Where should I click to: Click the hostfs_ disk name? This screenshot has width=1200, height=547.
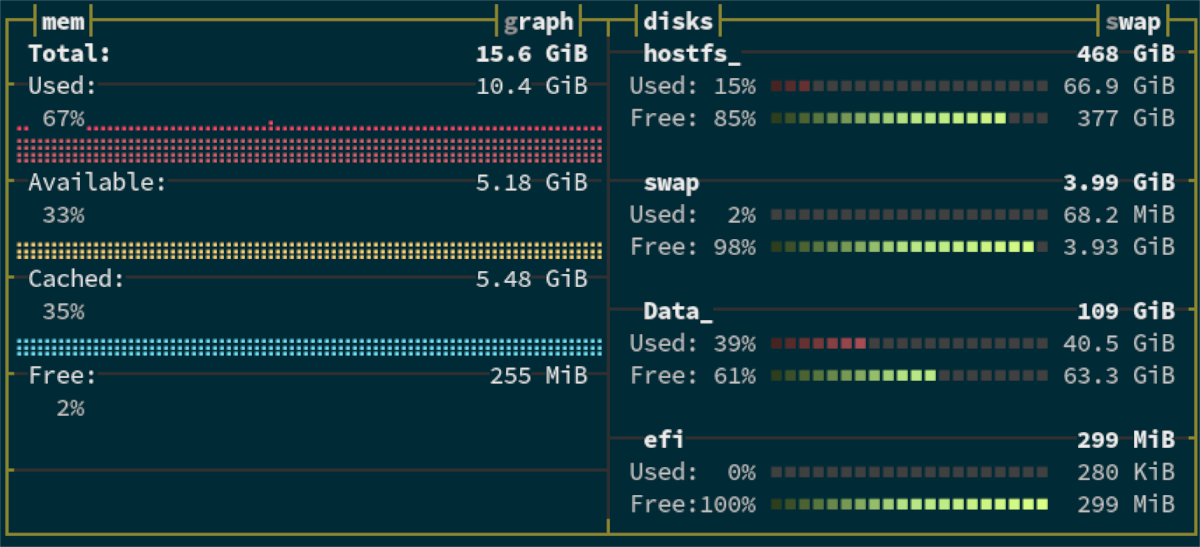[x=692, y=54]
